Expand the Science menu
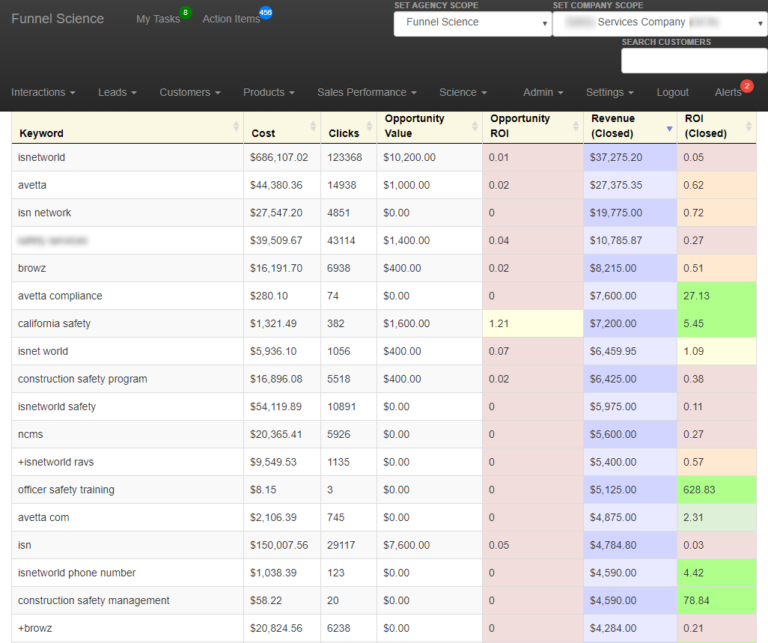The height and width of the screenshot is (643, 768). coord(463,92)
